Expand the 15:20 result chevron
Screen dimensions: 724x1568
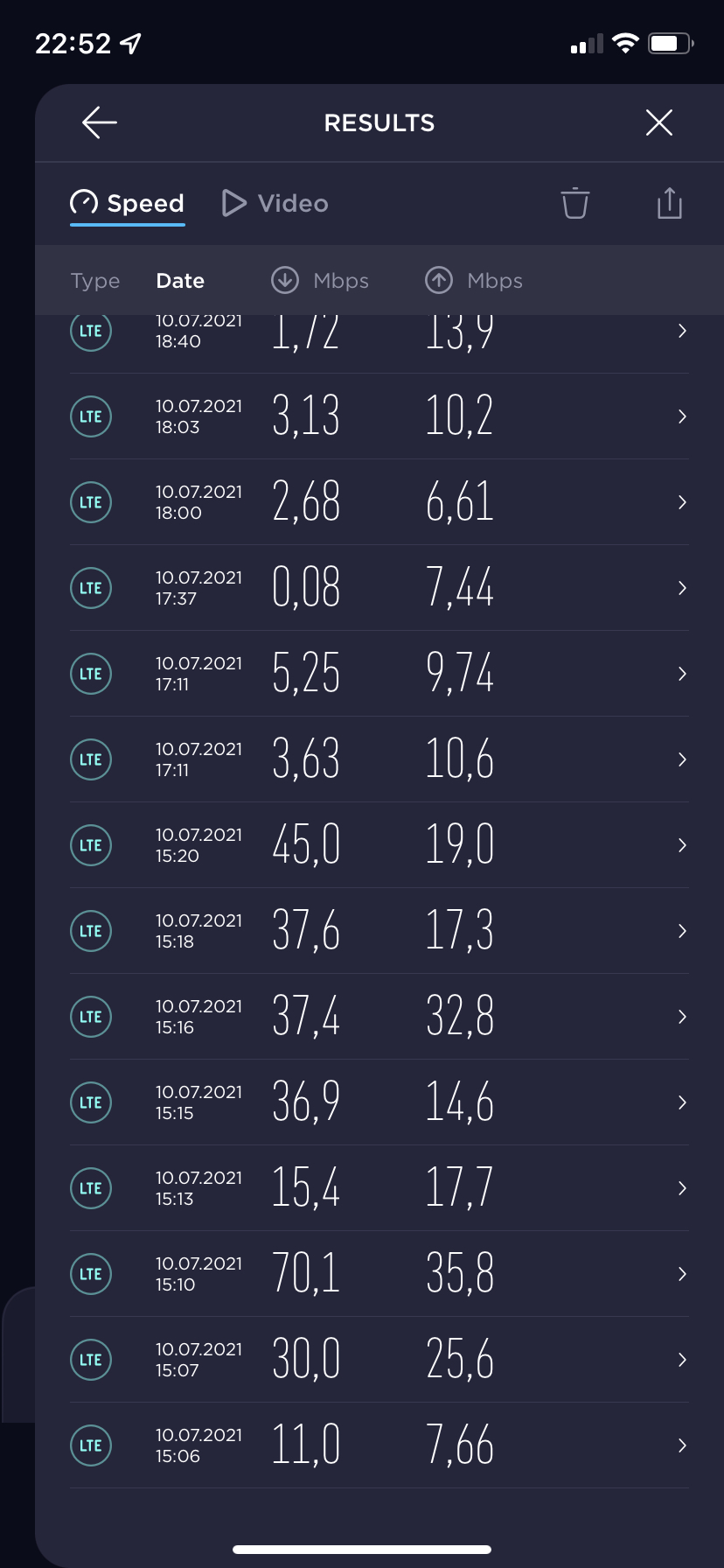[x=682, y=845]
